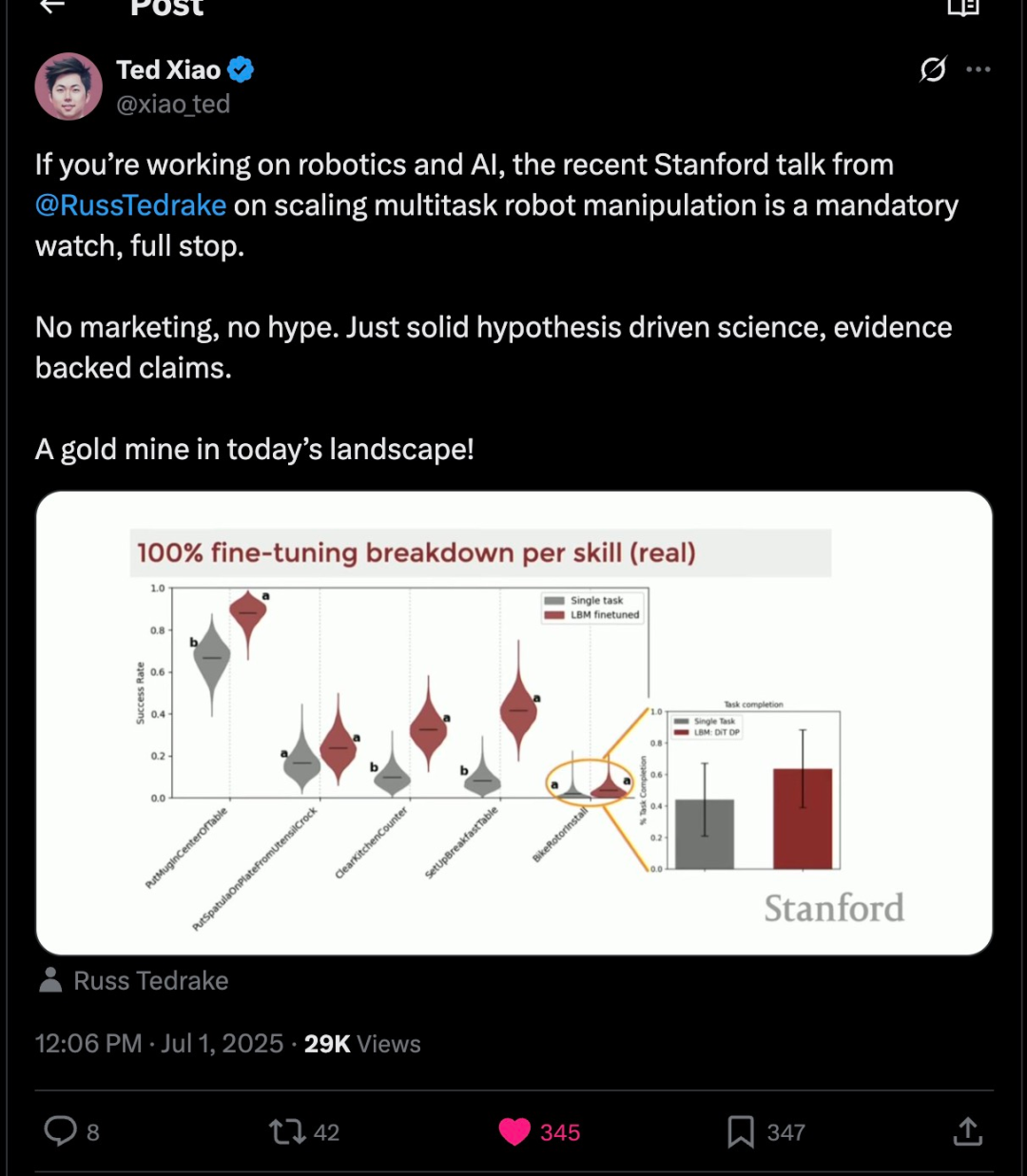Click the 12:06 PM Jul 1, 2025 timestamp
Image resolution: width=1027 pixels, height=1176 pixels.
click(159, 1044)
